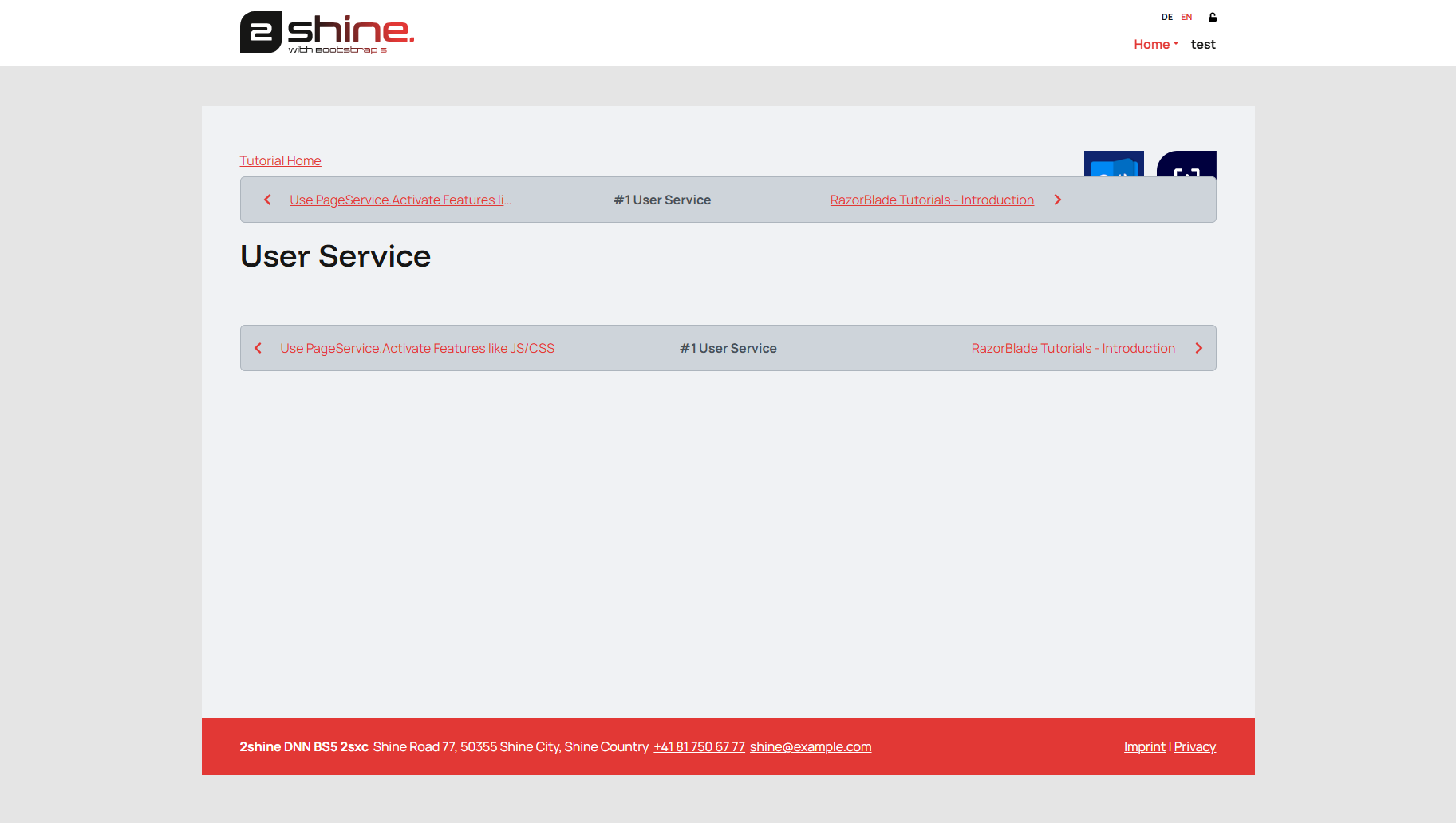Call the +41 81 750 67 77 number
The image size is (1456, 823).
(699, 746)
